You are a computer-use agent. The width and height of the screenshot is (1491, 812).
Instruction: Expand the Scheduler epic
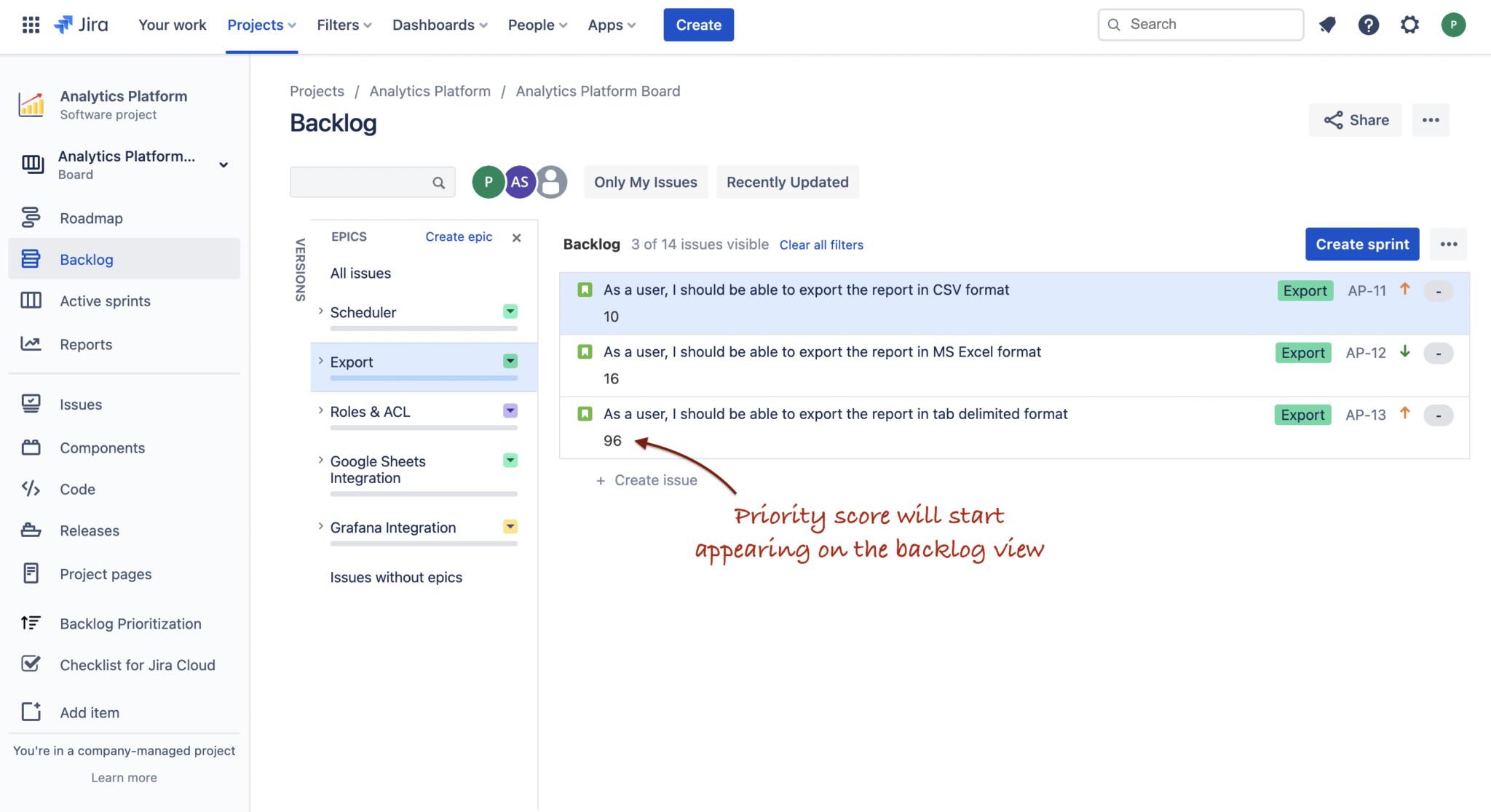tap(320, 311)
